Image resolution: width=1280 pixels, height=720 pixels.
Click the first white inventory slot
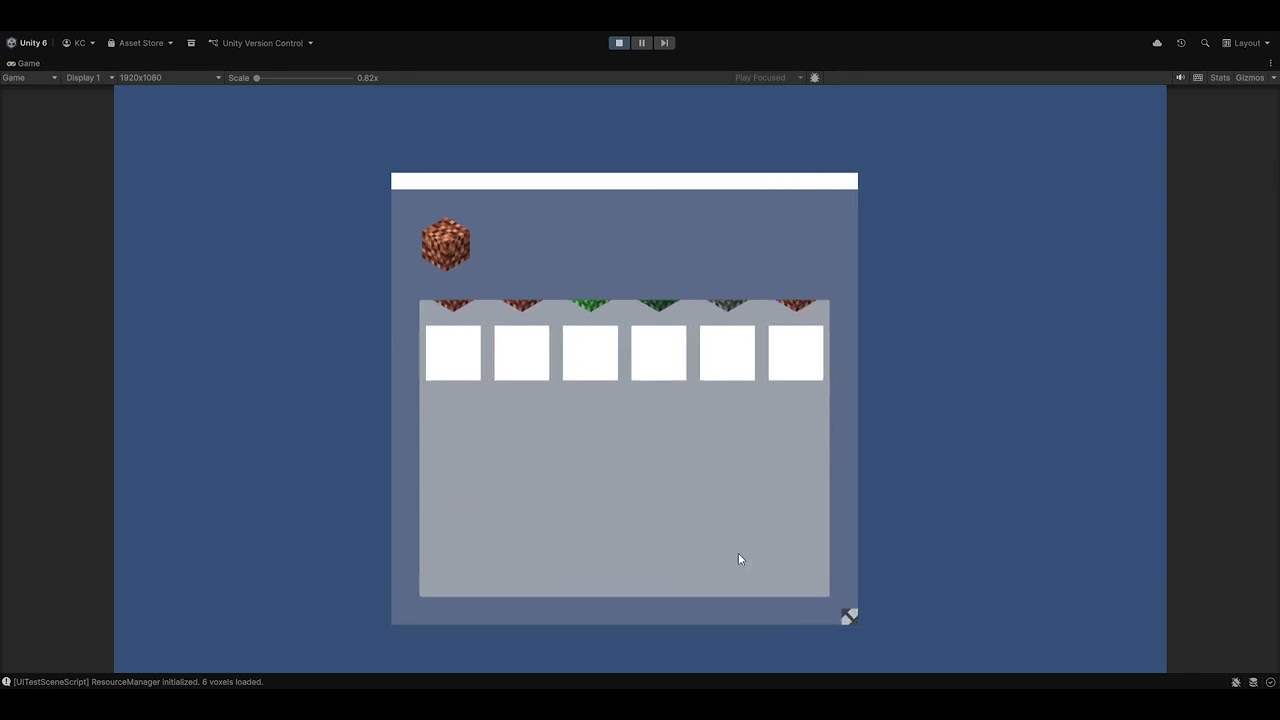(453, 353)
